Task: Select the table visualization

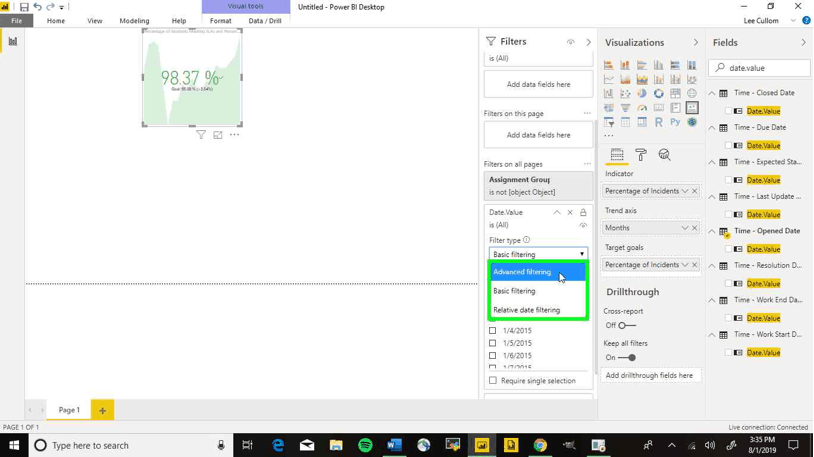Action: tap(626, 122)
